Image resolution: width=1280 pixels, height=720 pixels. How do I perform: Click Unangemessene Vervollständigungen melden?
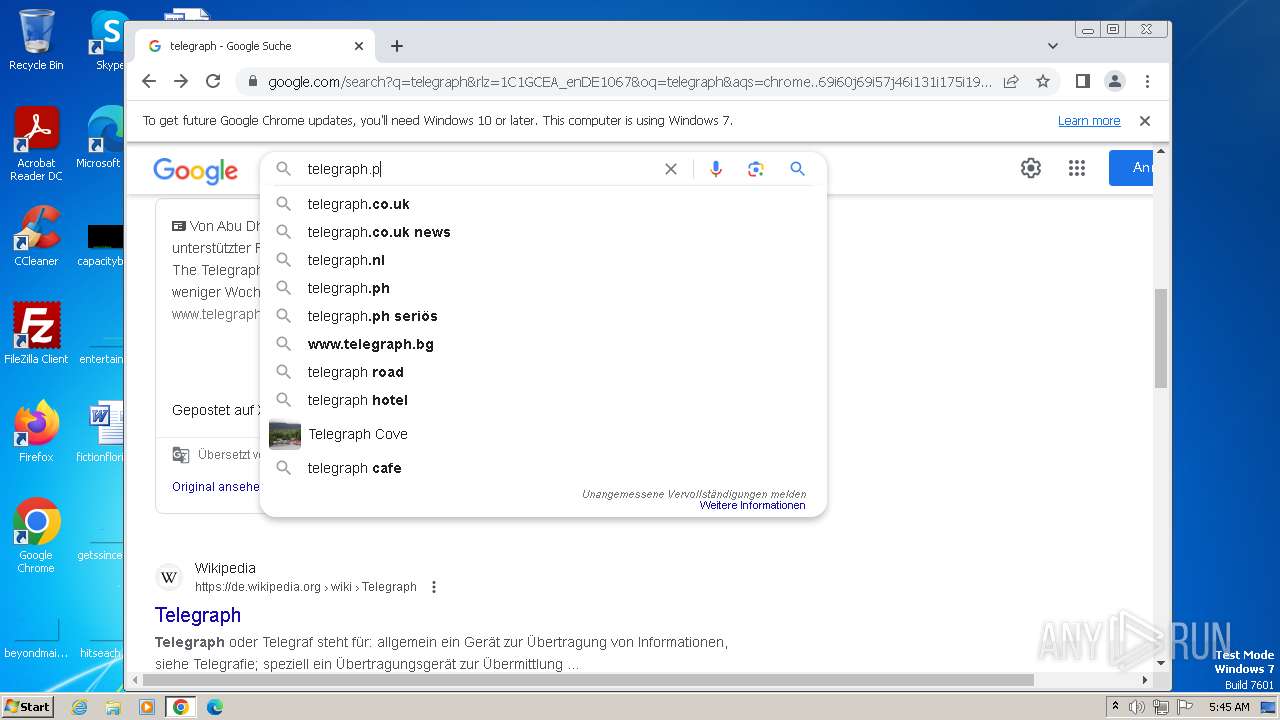click(x=694, y=494)
